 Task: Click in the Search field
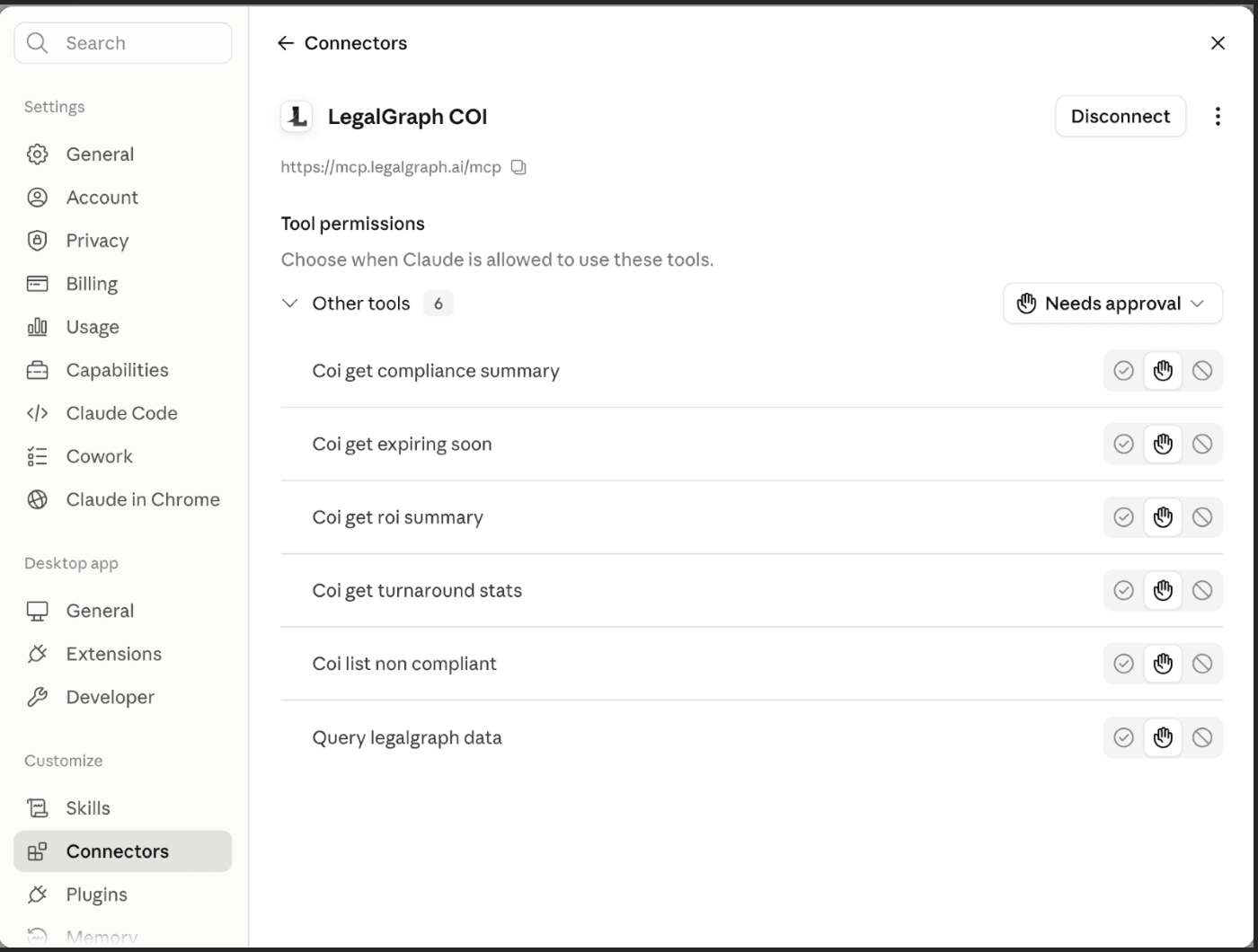[123, 43]
